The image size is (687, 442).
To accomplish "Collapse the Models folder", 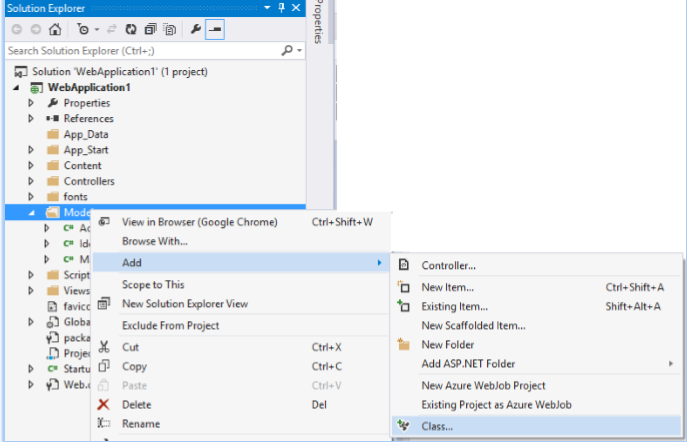I will pos(32,213).
